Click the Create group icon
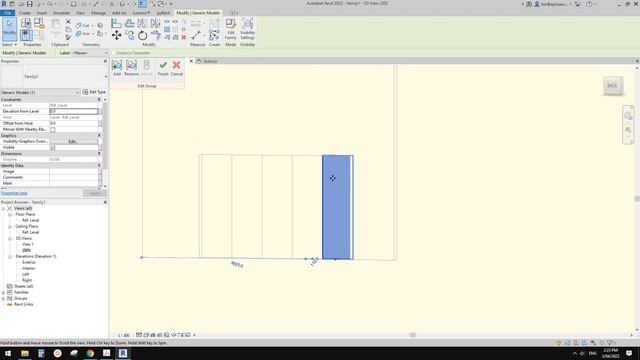This screenshot has width=640, height=360. coord(214,36)
